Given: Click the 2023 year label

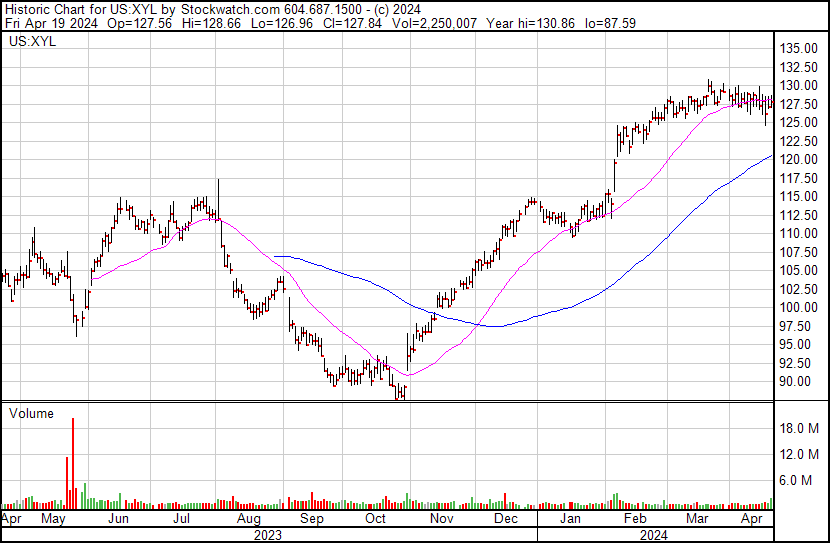Looking at the screenshot, I should [268, 535].
